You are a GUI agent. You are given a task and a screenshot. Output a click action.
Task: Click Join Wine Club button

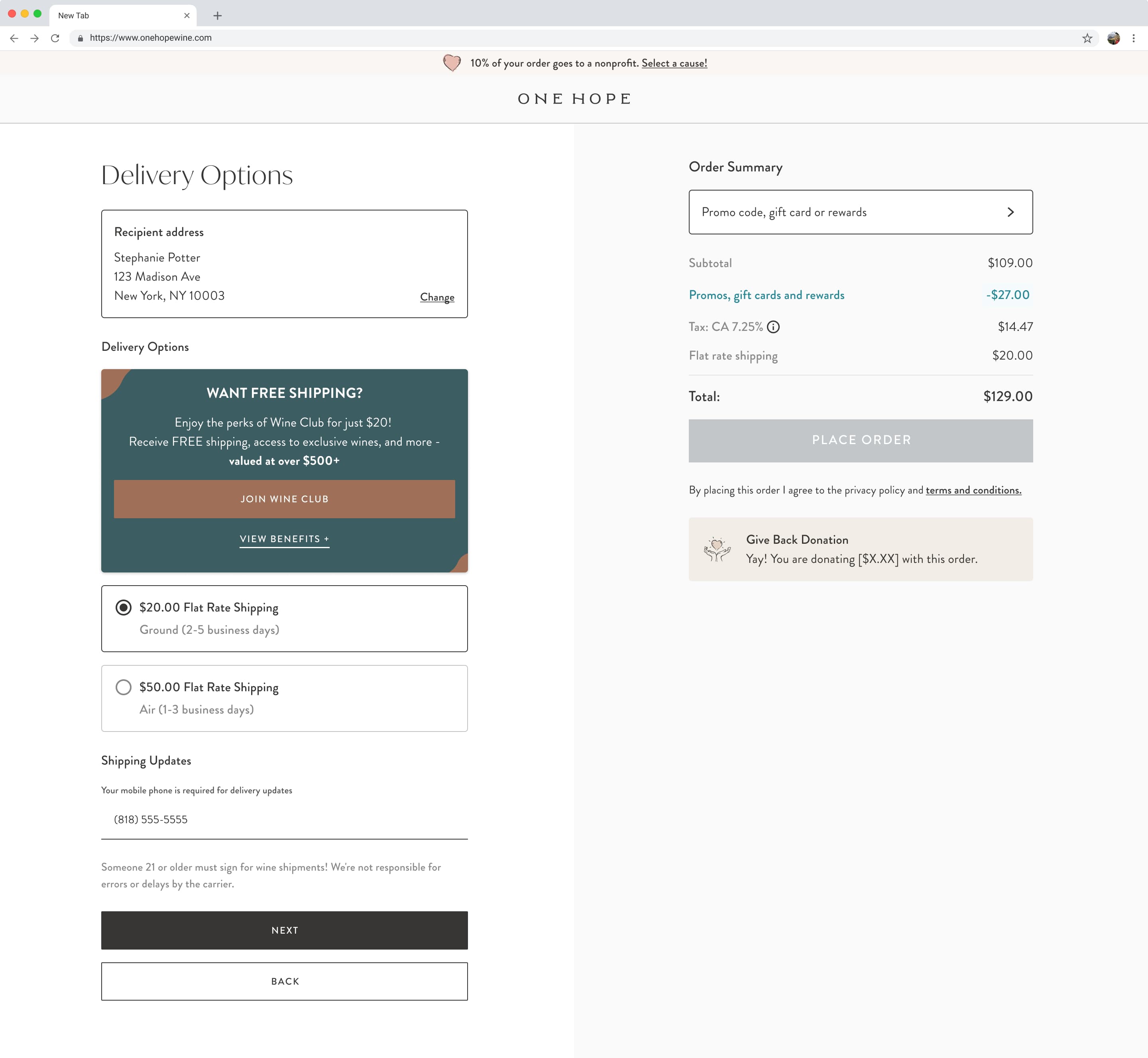coord(284,499)
